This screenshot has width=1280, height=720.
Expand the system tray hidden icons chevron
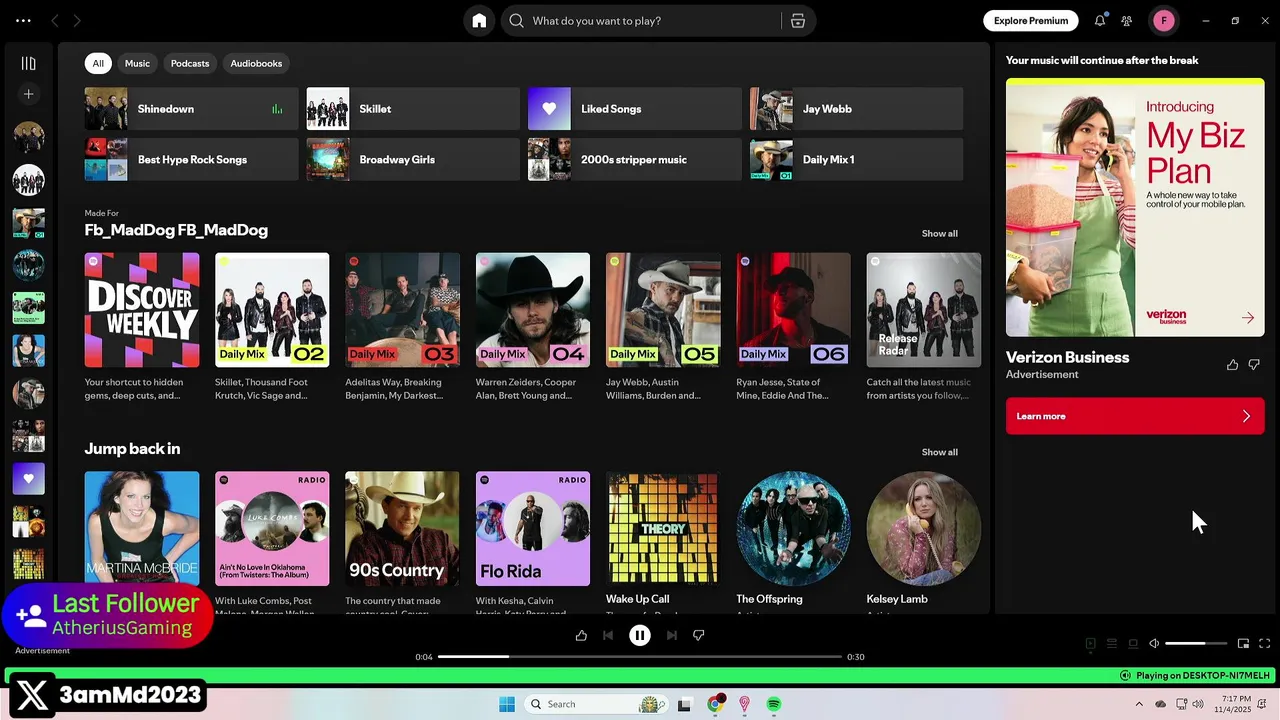pos(1139,704)
